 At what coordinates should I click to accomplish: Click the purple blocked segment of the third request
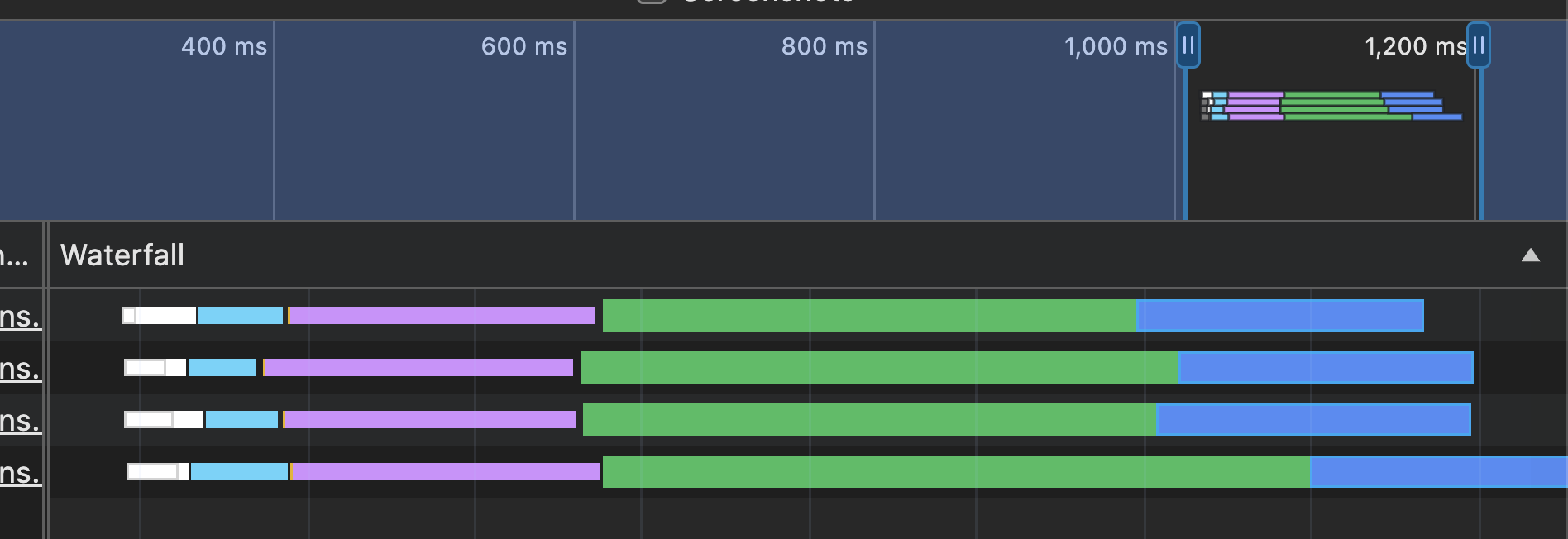click(x=430, y=419)
